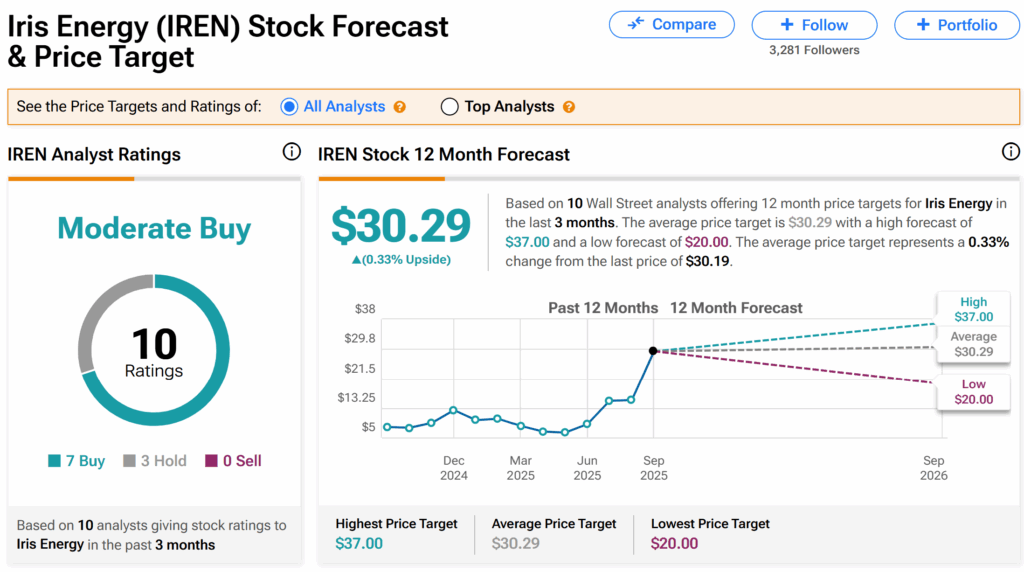Image resolution: width=1024 pixels, height=572 pixels.
Task: Click the Low $20.00 forecast label on chart
Action: 973,392
